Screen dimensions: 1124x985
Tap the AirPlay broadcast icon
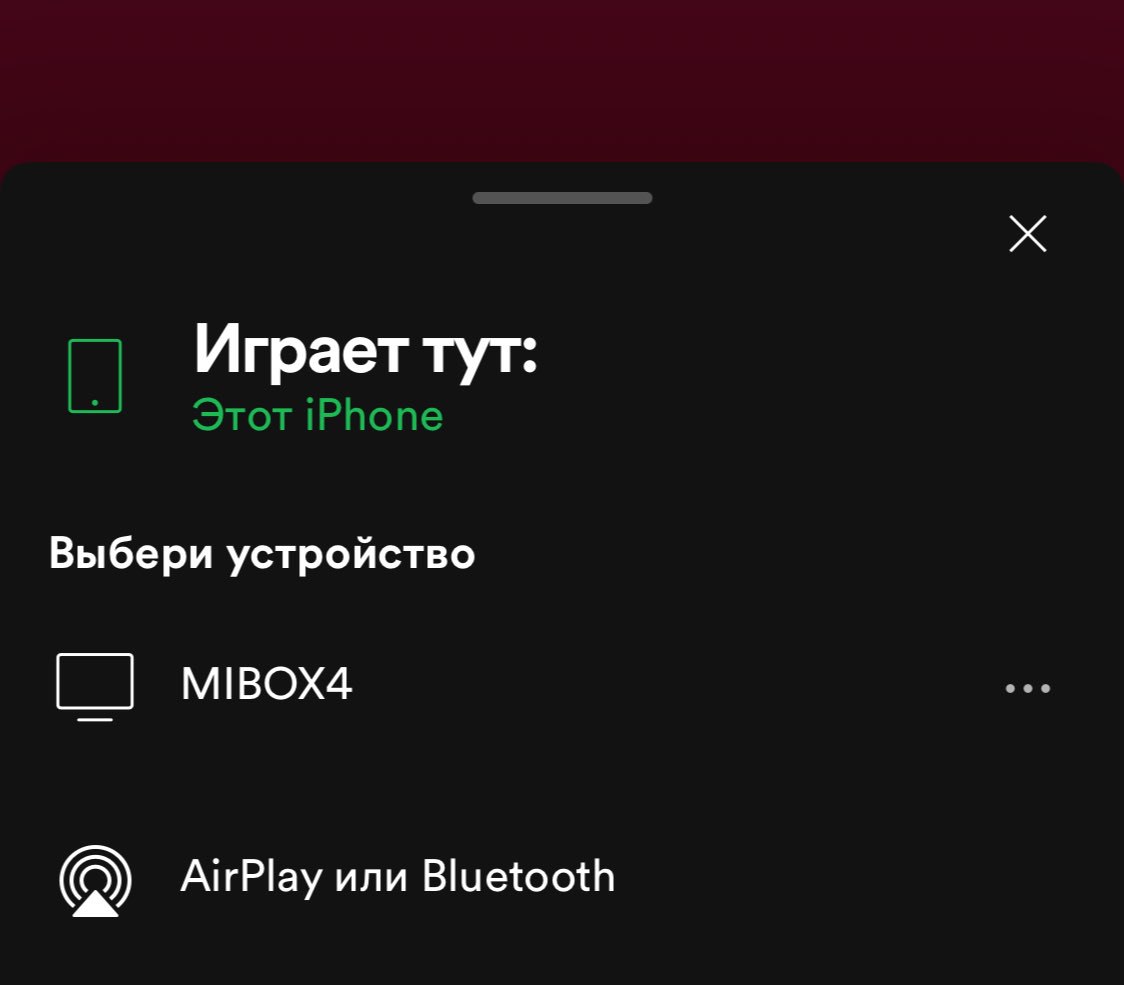point(95,880)
